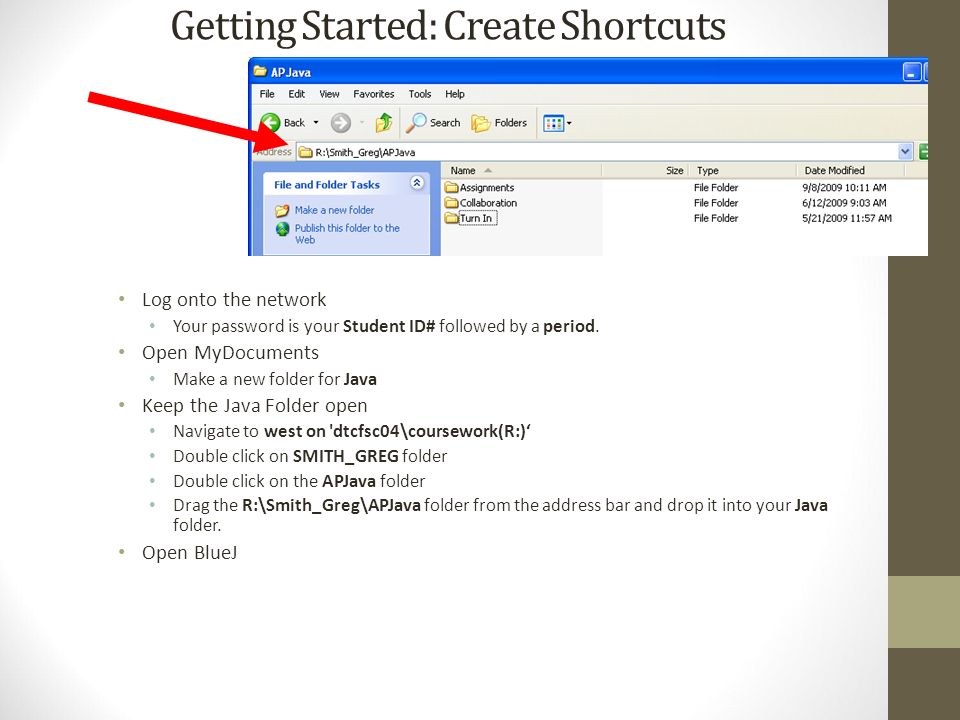Click the Publish to Web globe icon

(282, 229)
